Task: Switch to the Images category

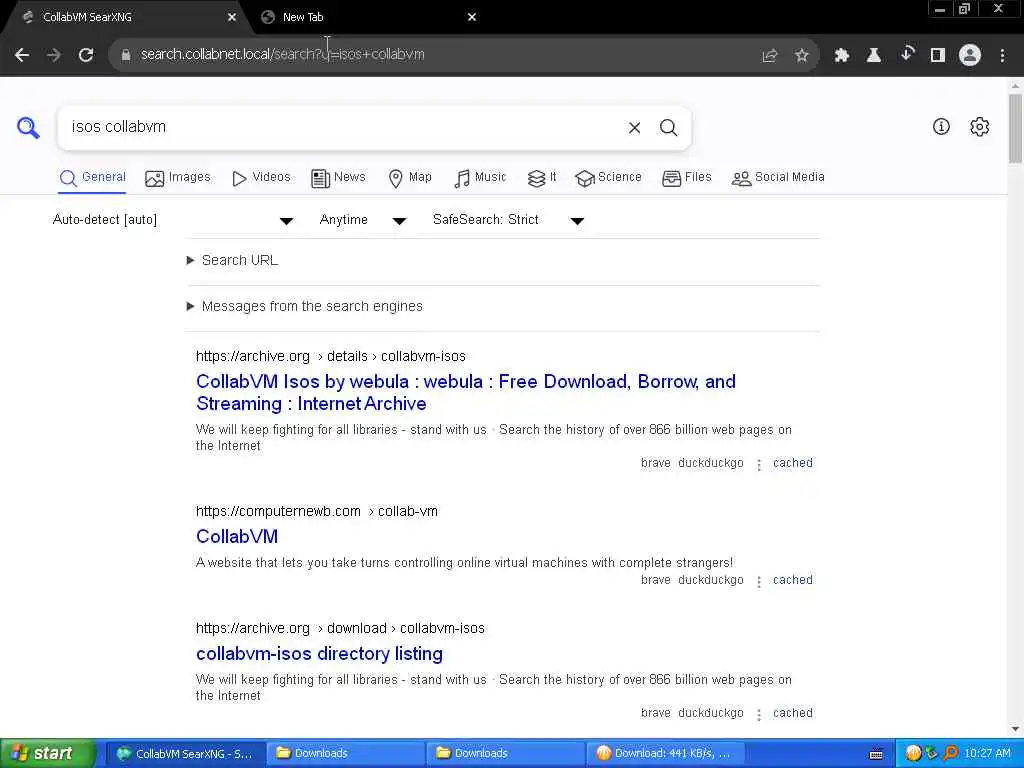Action: pyautogui.click(x=178, y=178)
